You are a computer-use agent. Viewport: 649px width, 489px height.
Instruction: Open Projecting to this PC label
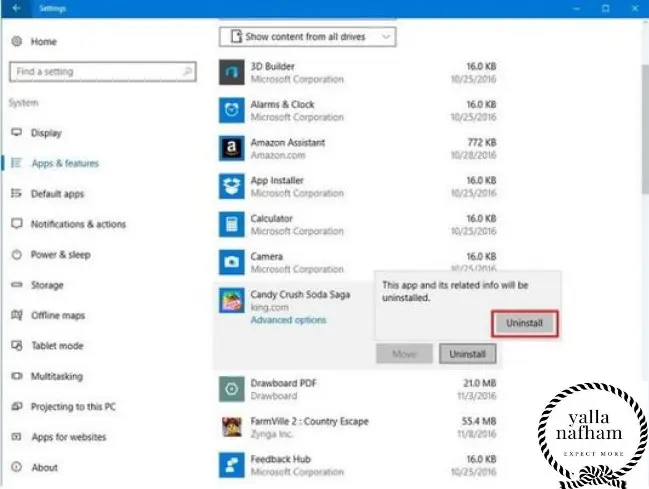coord(73,407)
